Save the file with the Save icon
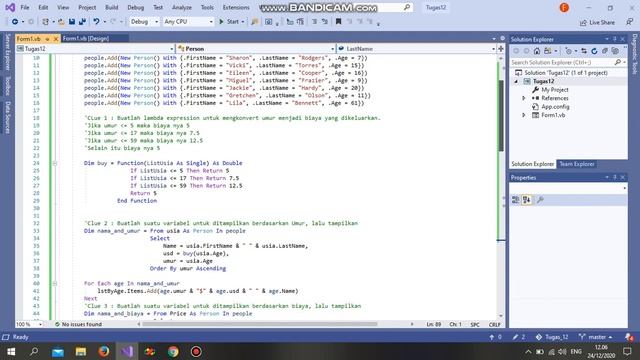640x360 pixels. point(72,22)
